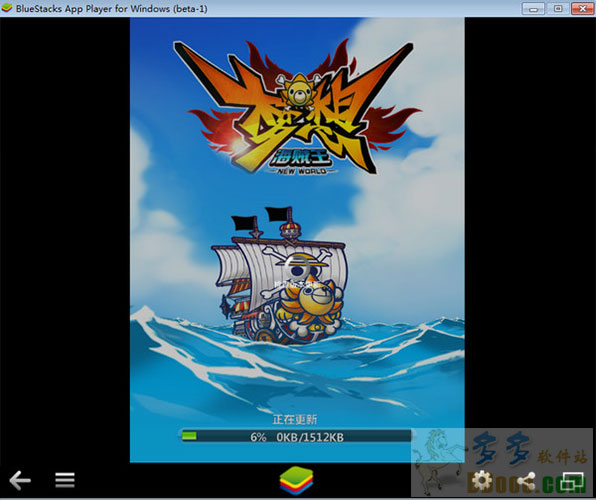Click the pirate ship in the game

pos(280,276)
